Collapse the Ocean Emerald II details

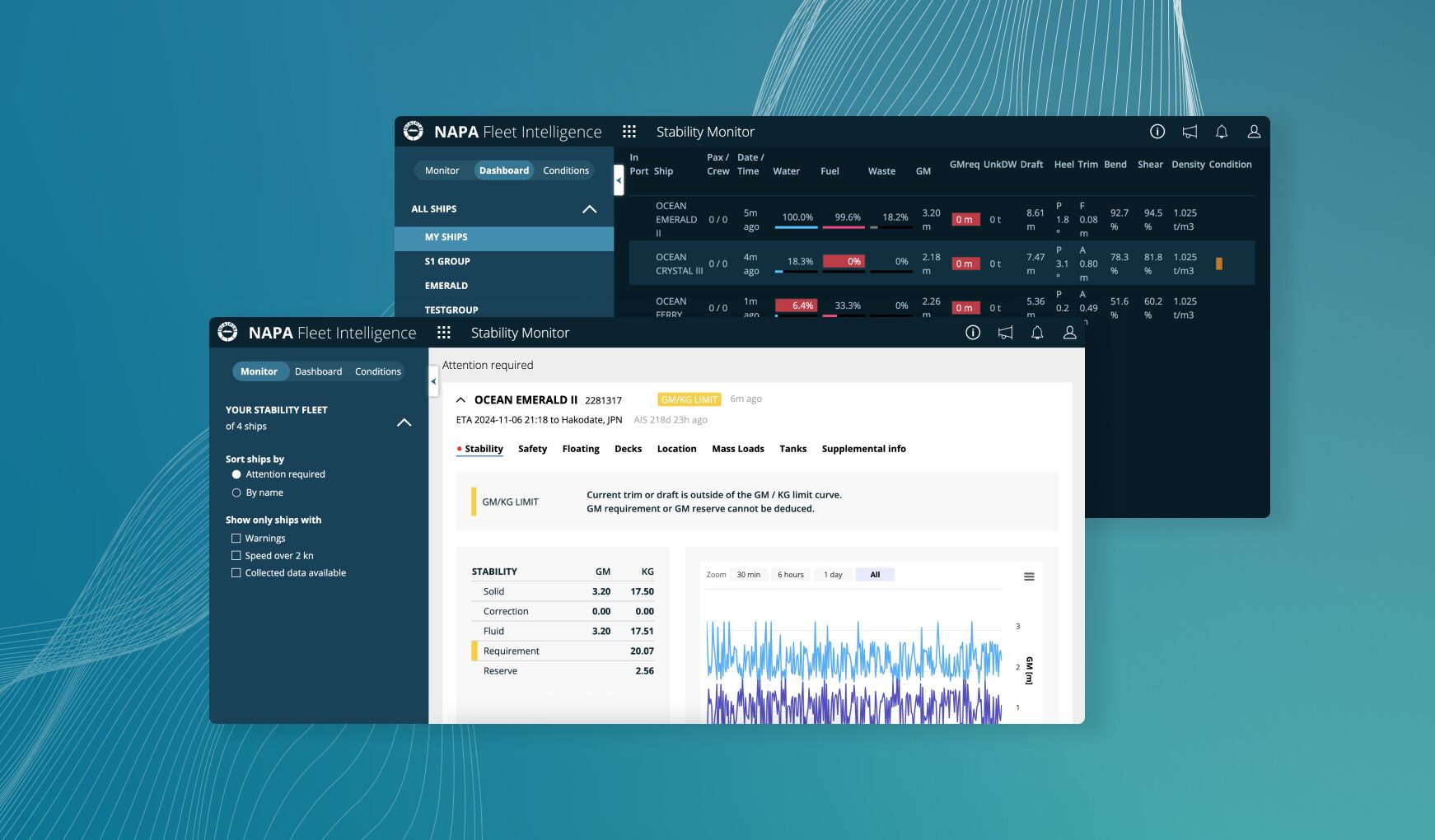[x=460, y=400]
